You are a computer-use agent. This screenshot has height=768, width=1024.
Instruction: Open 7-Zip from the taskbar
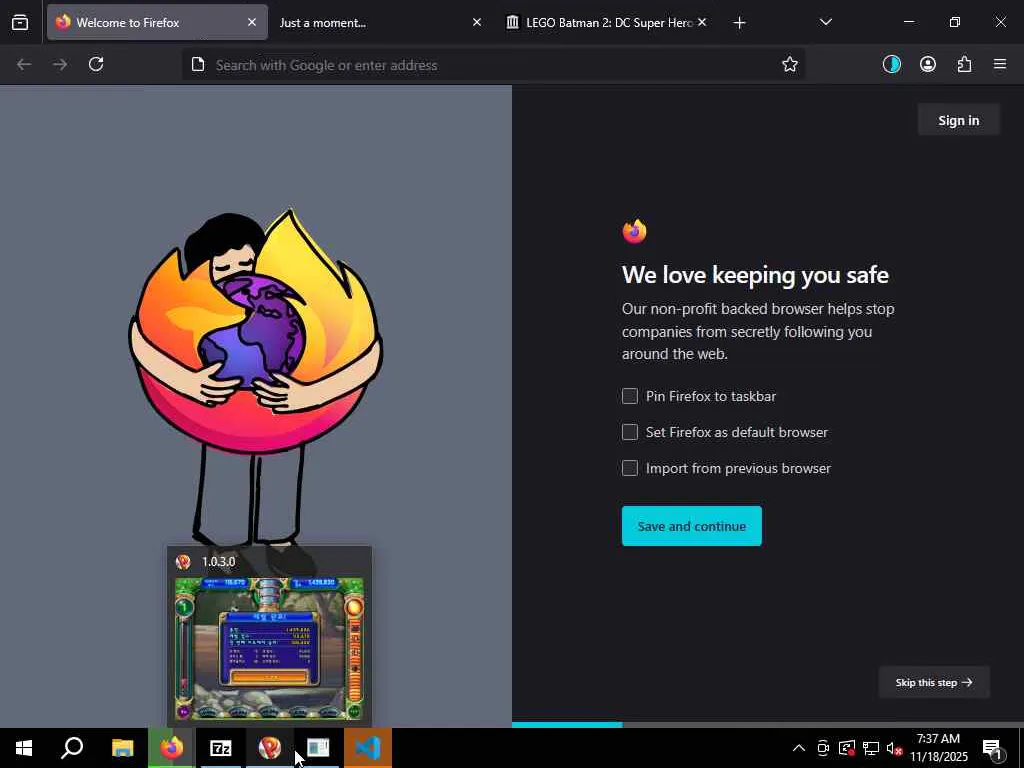tap(220, 748)
